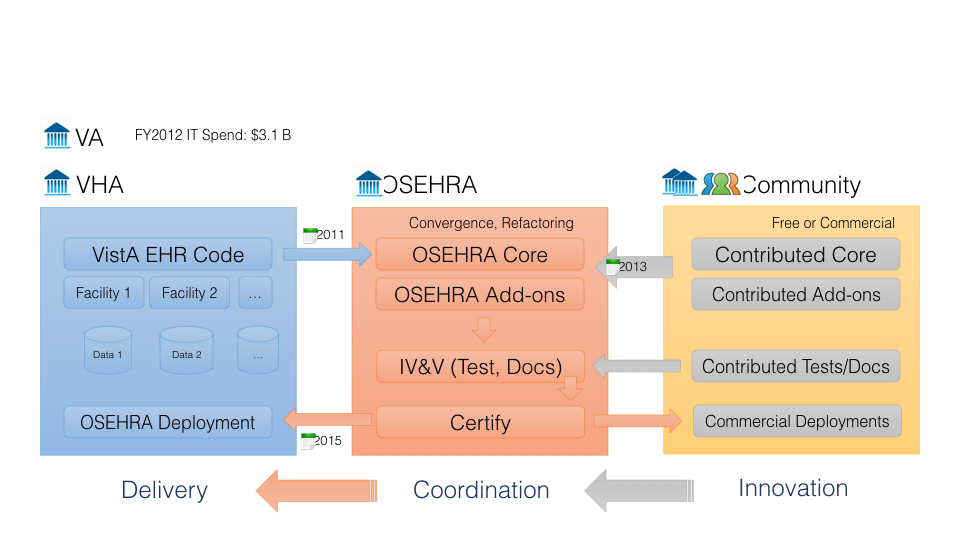The image size is (960, 540).
Task: Select the OSEHRA Core box
Action: pyautogui.click(x=480, y=254)
